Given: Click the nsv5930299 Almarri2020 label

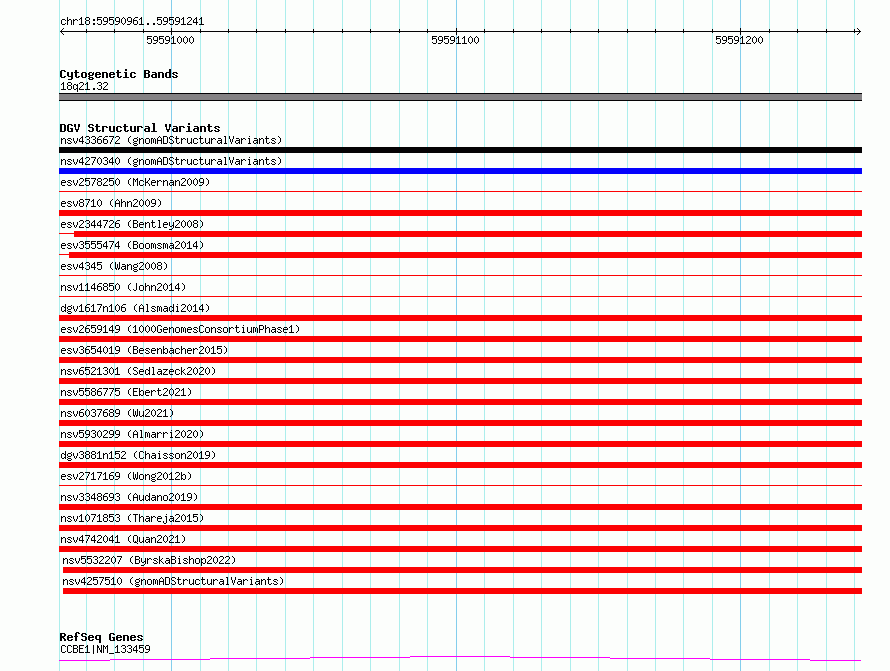Looking at the screenshot, I should 132,434.
